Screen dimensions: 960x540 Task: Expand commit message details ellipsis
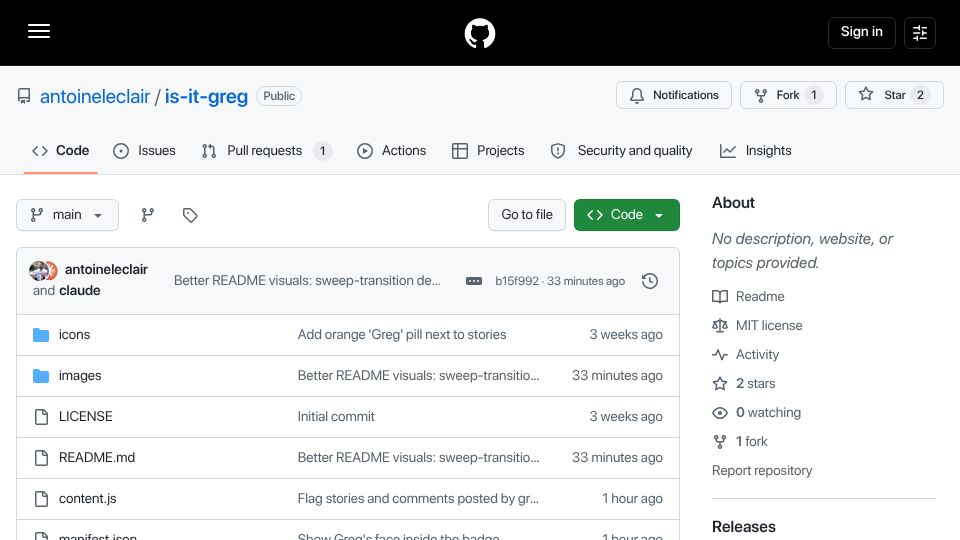tap(473, 281)
